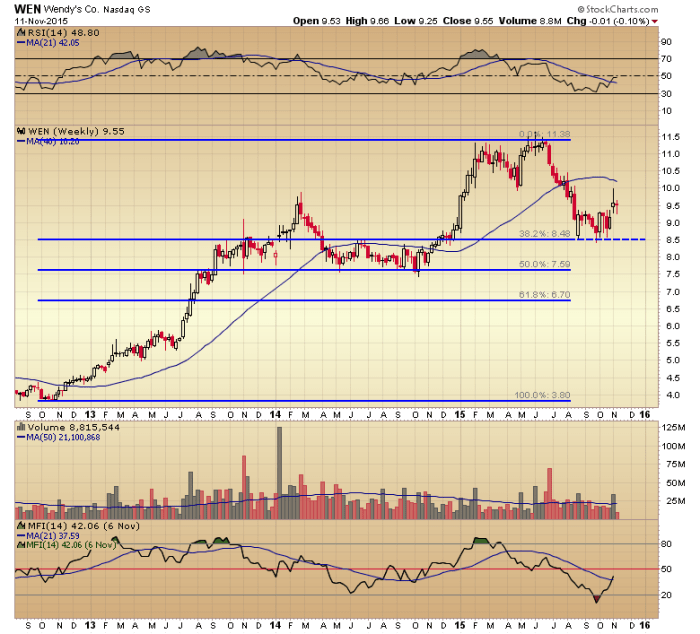
Task: Click the 10 label on RSI axis
Action: [666, 111]
